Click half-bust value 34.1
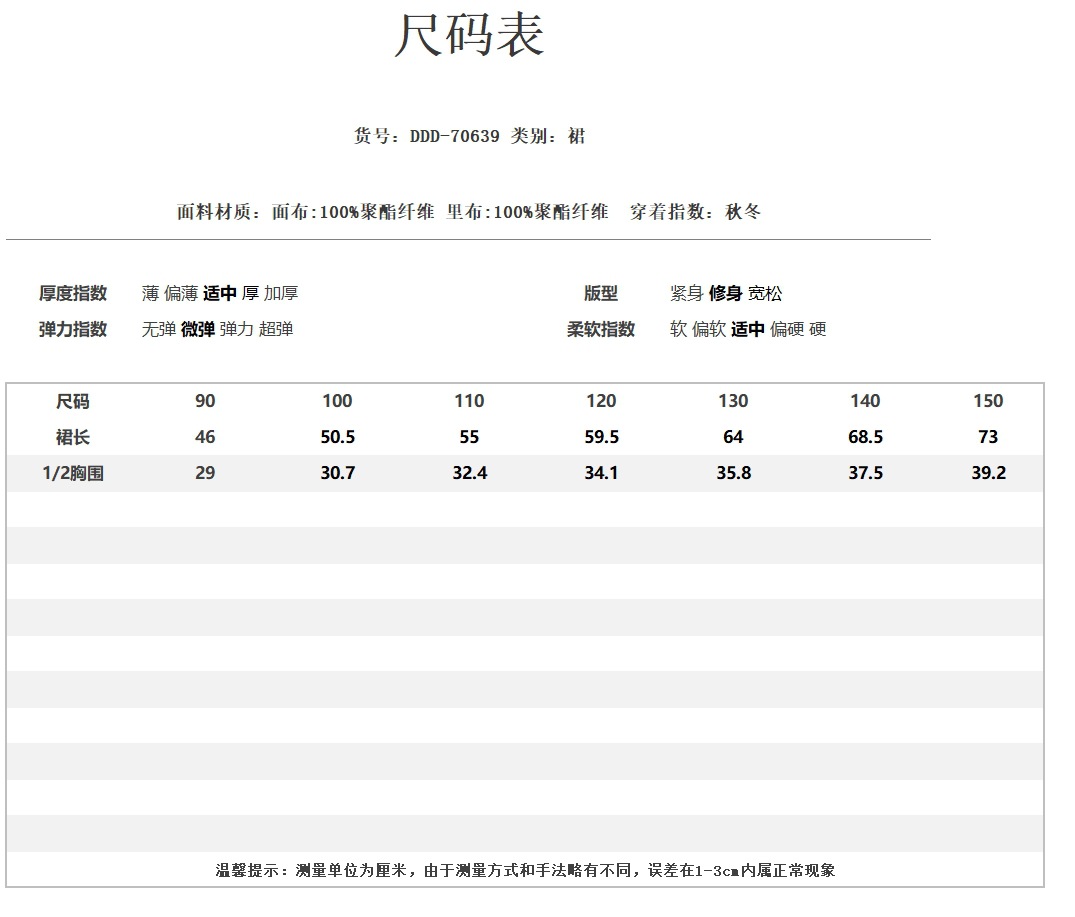This screenshot has width=1075, height=917. point(601,473)
